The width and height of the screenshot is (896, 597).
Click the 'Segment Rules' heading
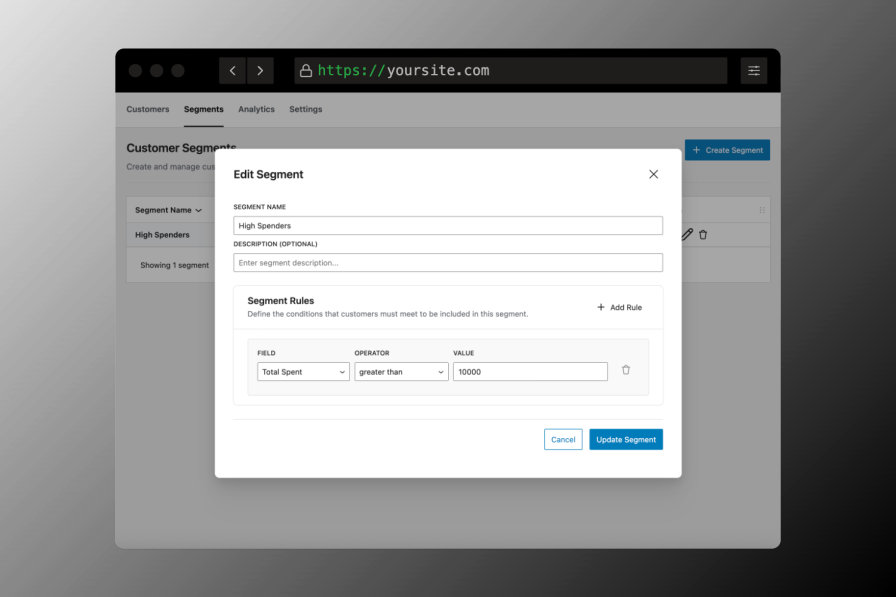click(x=281, y=300)
